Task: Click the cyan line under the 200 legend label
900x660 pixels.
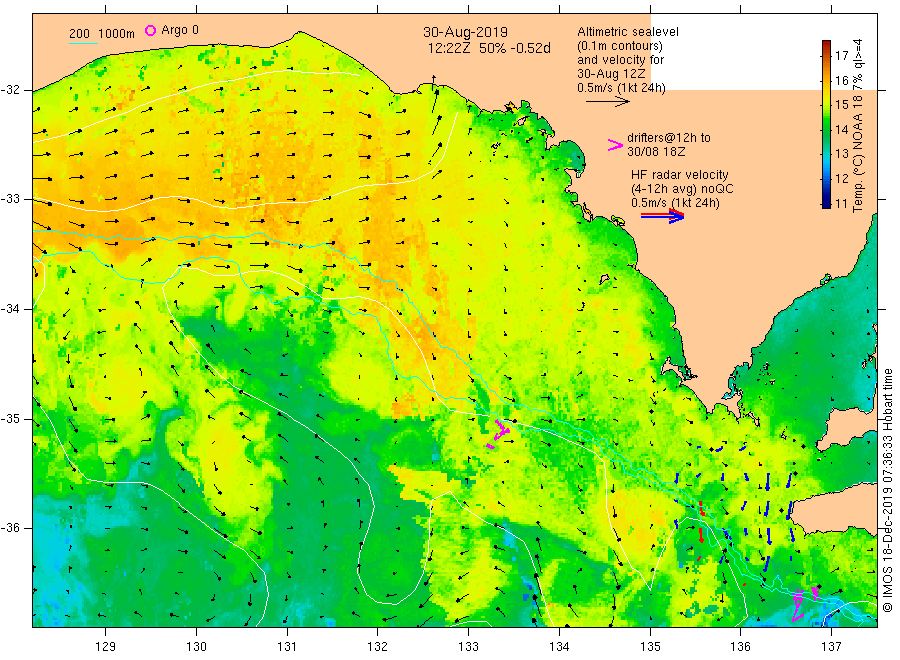Action: point(83,44)
